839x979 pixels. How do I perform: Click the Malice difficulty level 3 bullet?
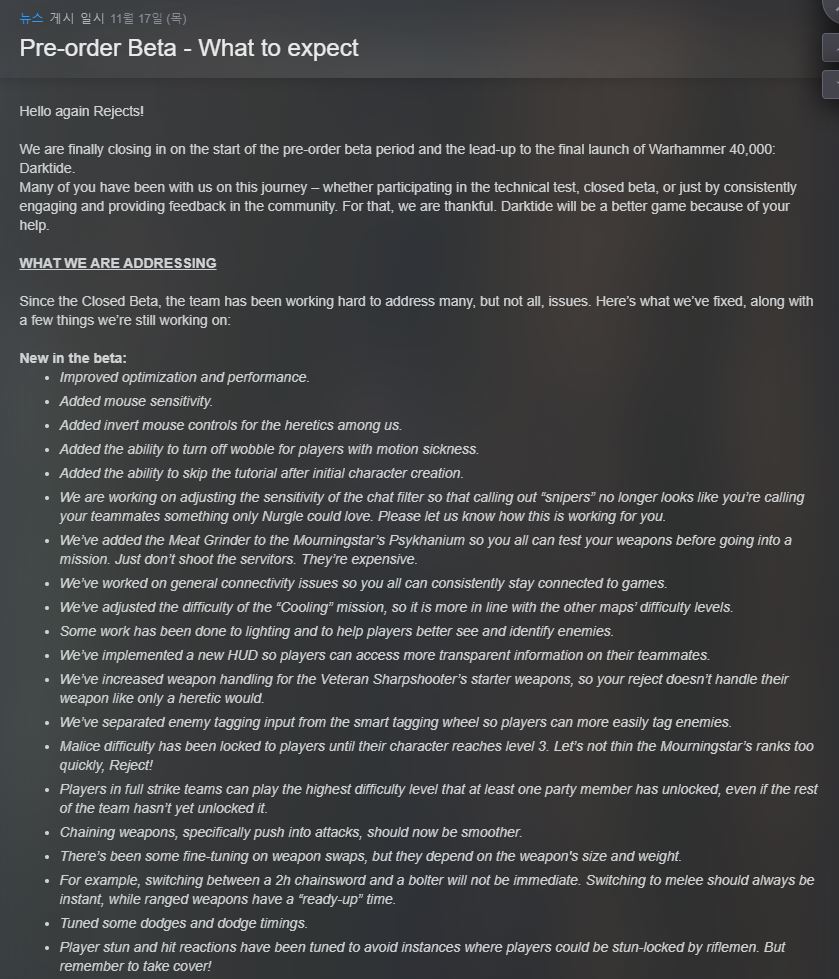click(x=436, y=755)
